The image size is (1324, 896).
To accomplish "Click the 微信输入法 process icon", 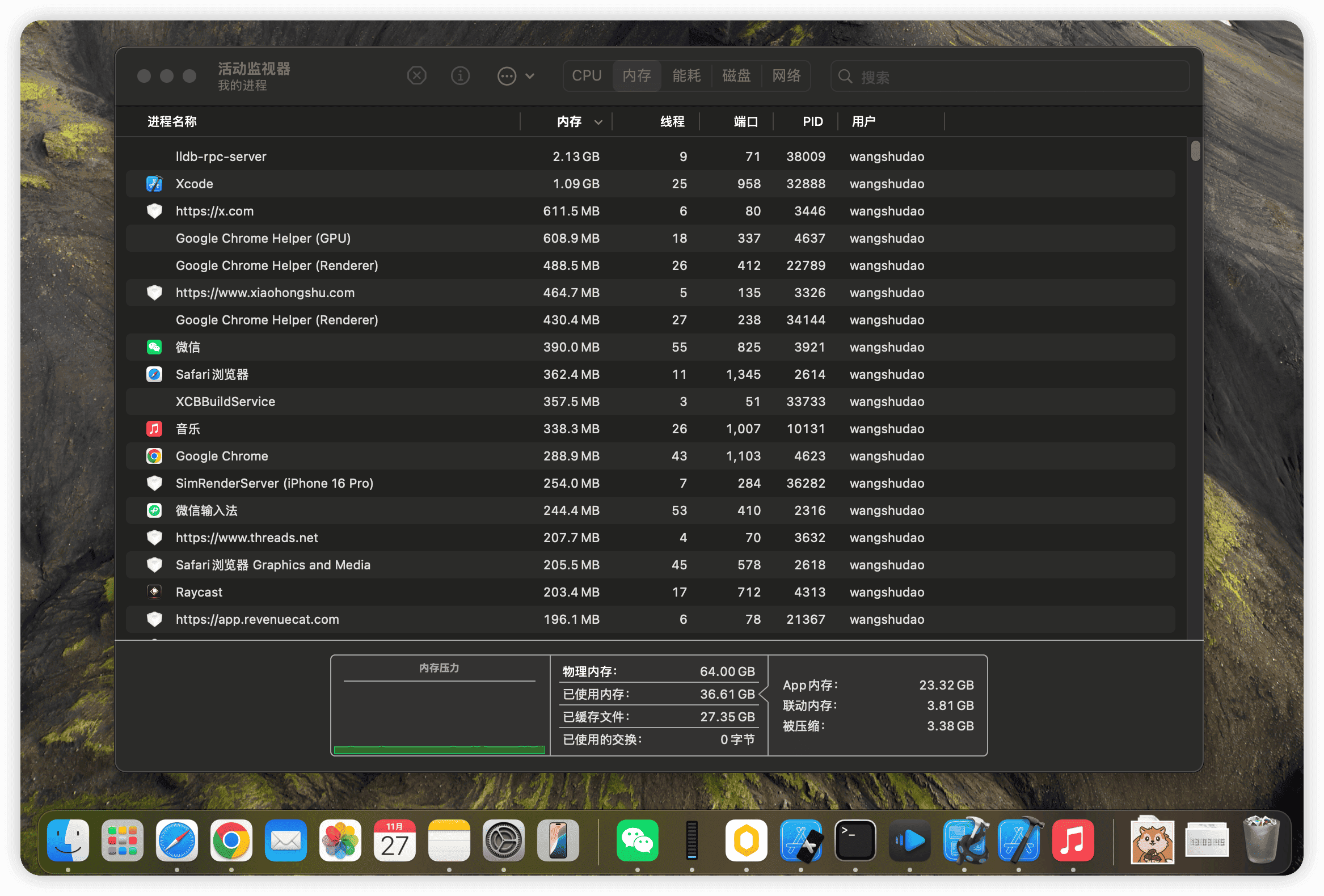I will coord(154,510).
